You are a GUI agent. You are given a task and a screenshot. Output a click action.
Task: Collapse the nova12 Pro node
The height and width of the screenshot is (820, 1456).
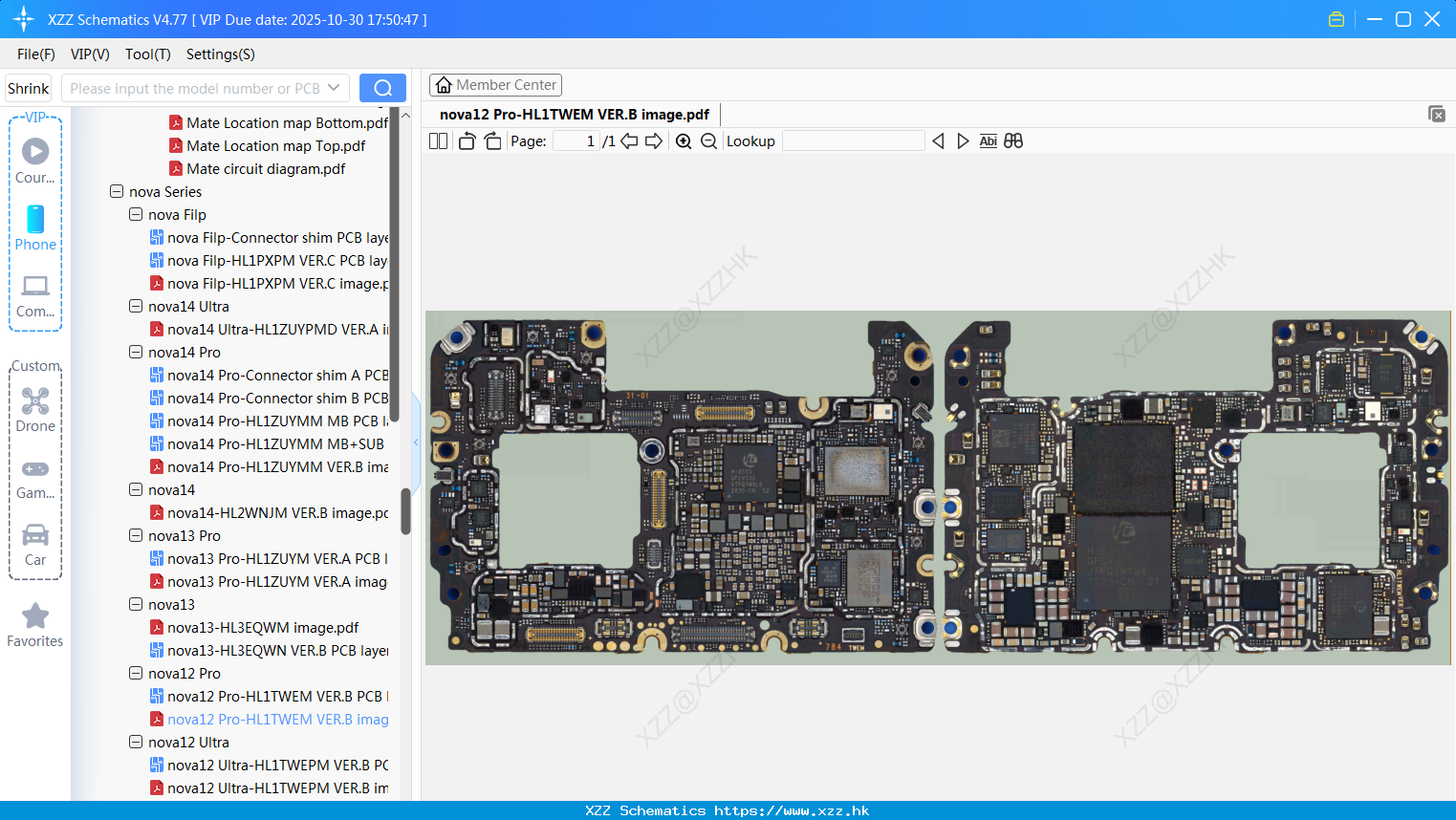tap(136, 673)
